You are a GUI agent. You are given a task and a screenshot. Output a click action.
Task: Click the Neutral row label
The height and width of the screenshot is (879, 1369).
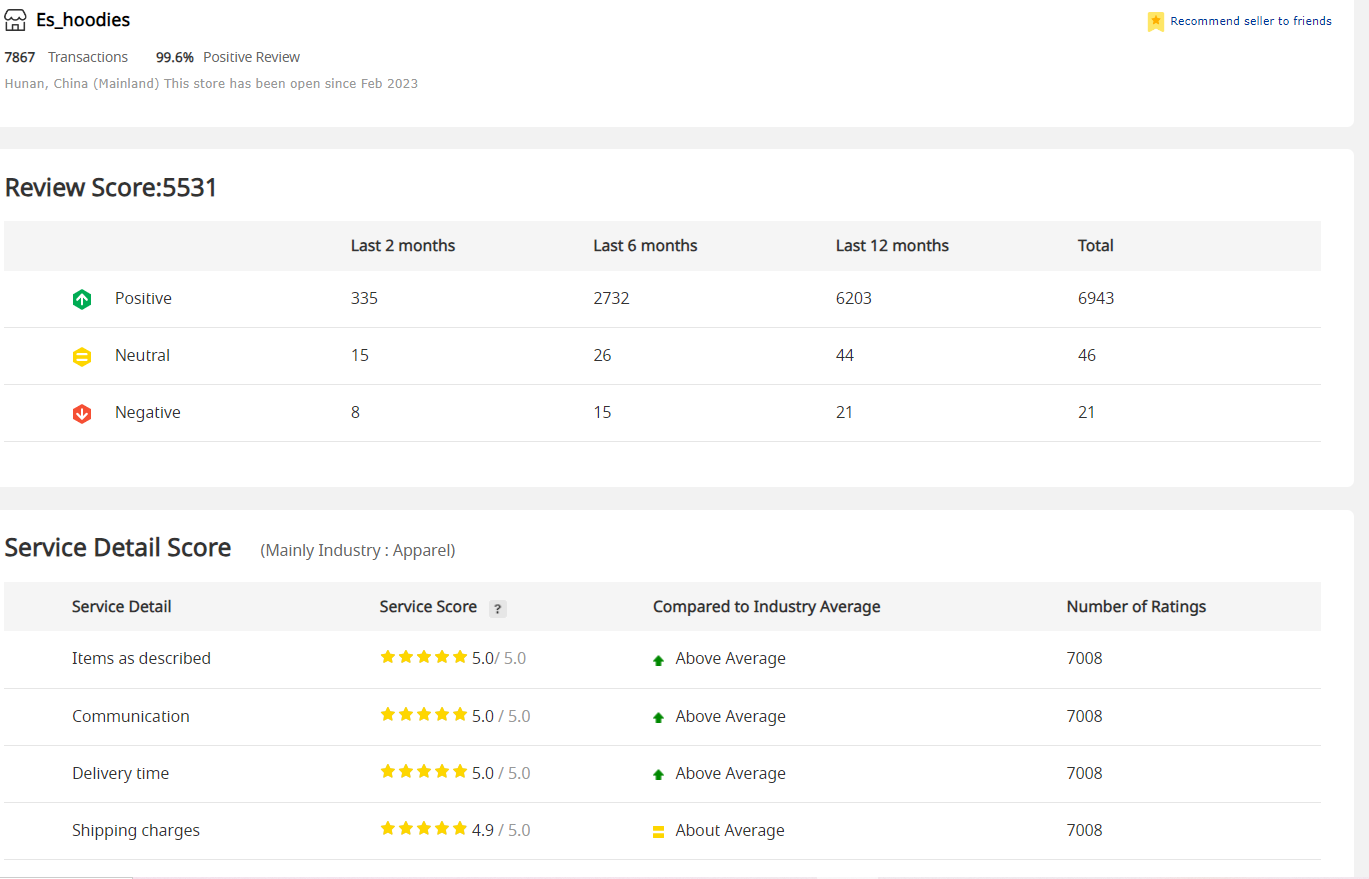pos(142,355)
